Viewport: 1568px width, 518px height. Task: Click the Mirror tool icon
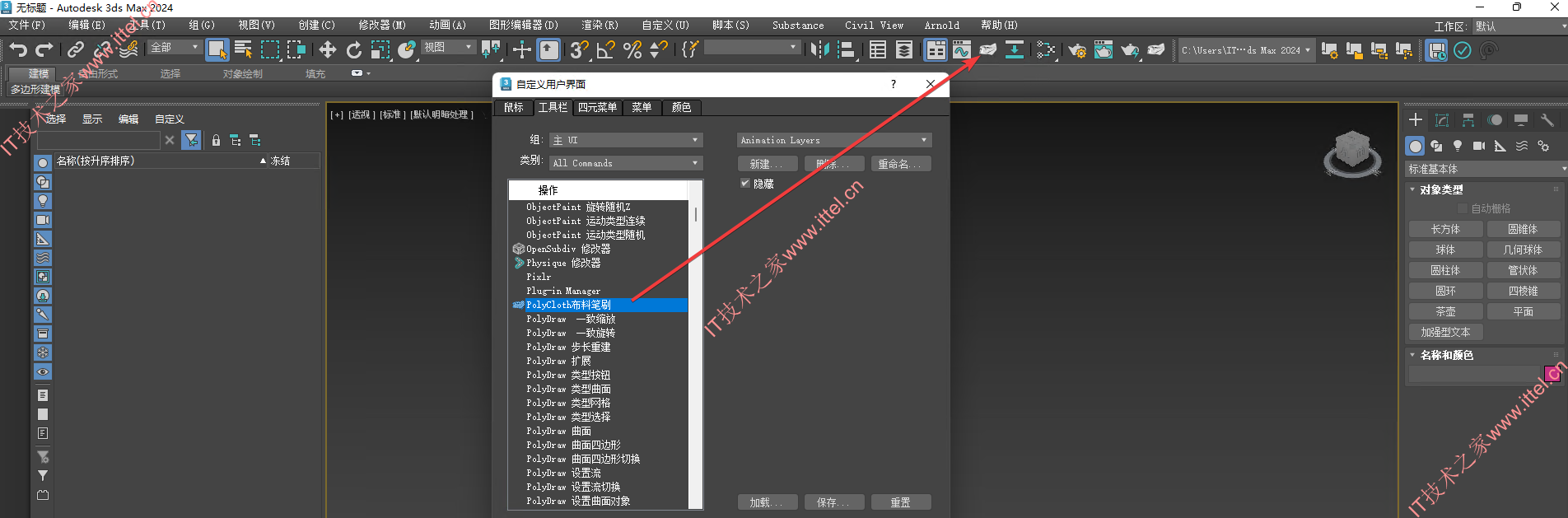pyautogui.click(x=819, y=50)
